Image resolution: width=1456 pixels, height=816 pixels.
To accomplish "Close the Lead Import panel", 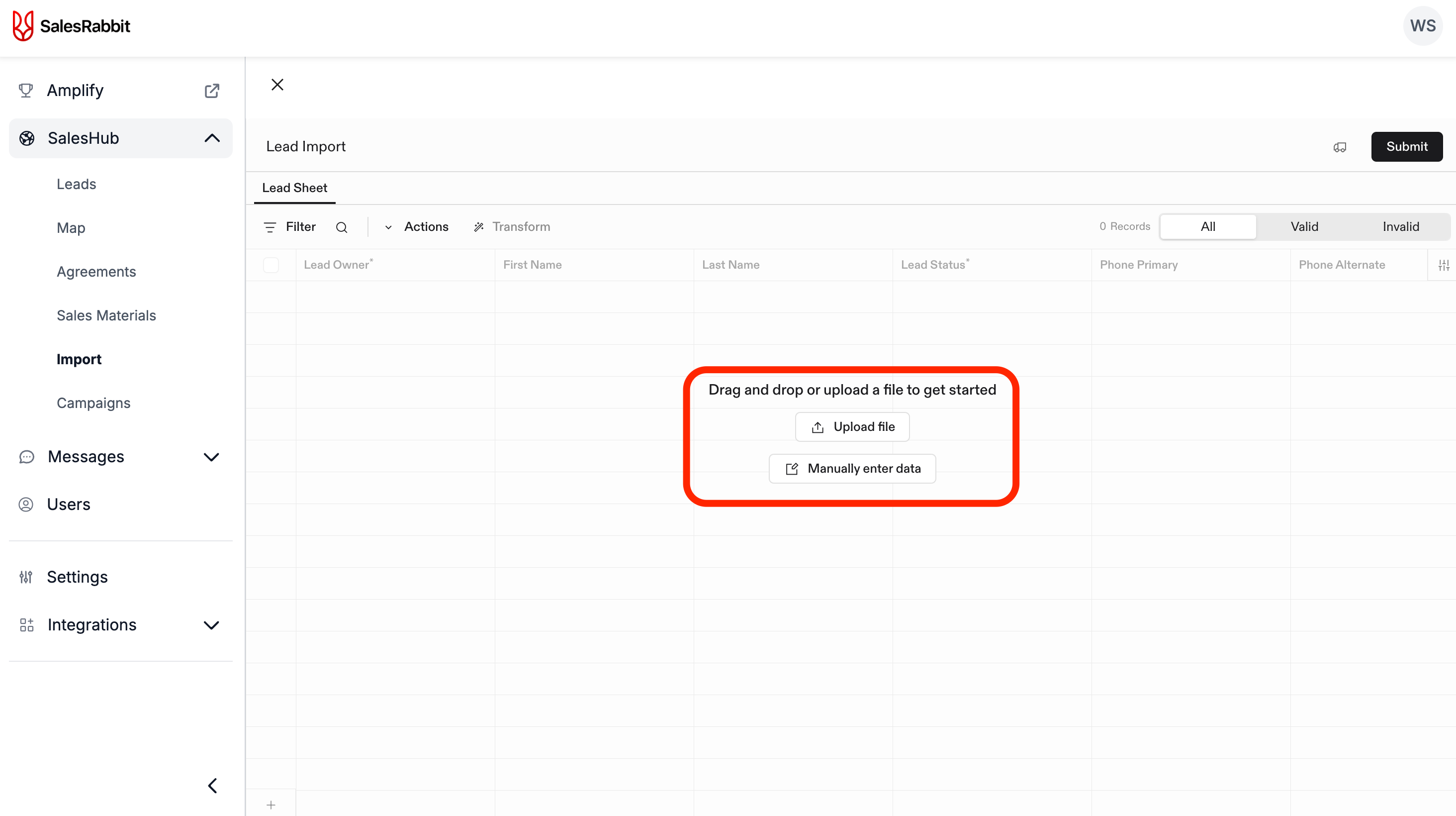I will pos(277,85).
